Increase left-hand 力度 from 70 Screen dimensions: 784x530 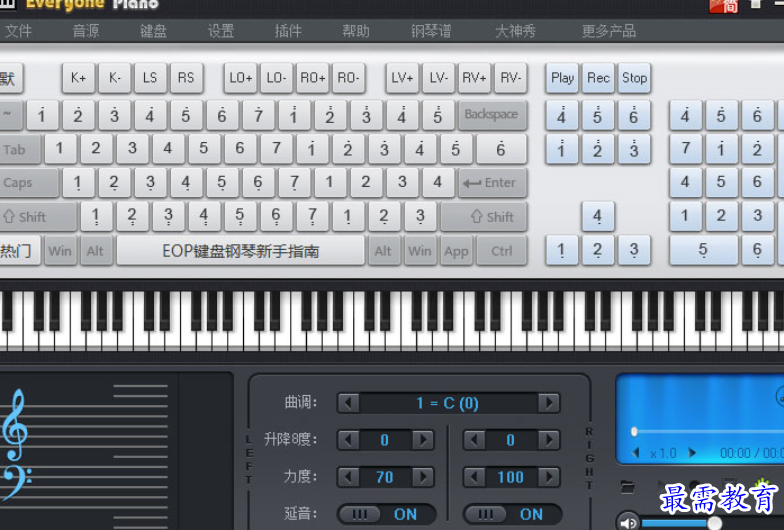coord(423,477)
